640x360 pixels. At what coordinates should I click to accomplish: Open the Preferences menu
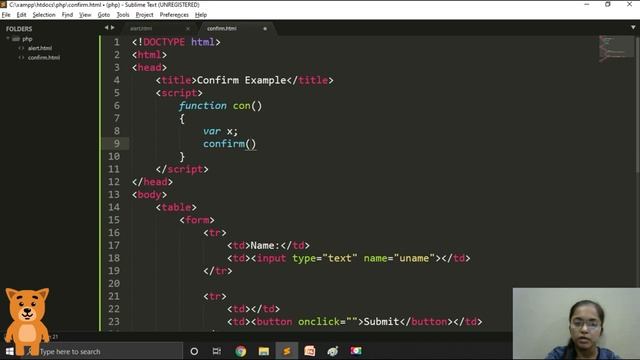(174, 15)
